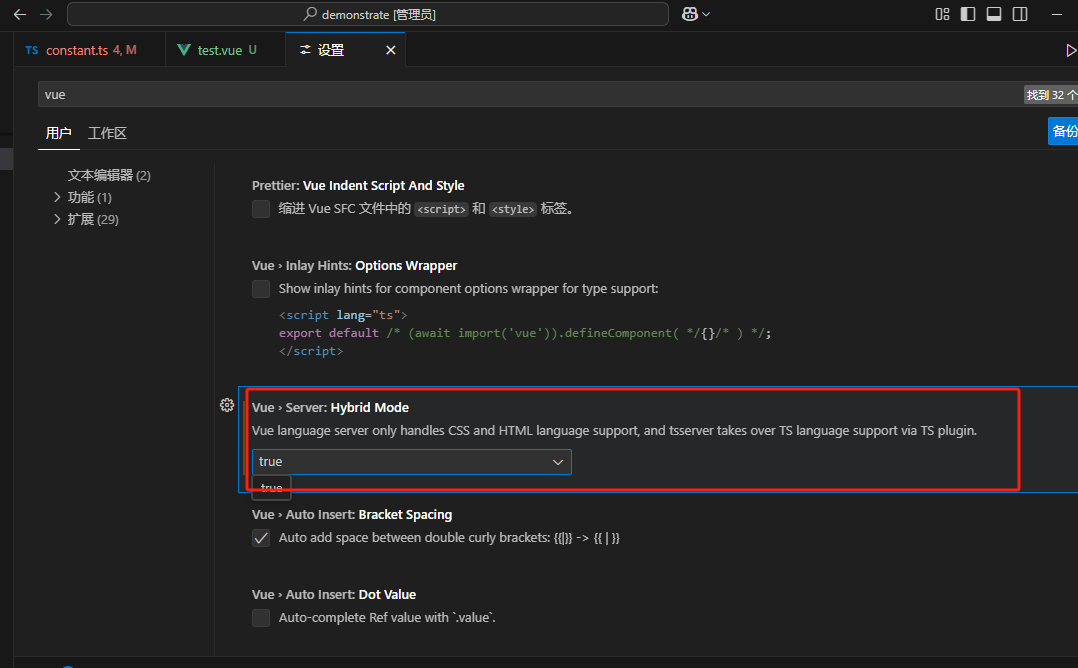The image size is (1078, 668).
Task: Click the 找到 32 个 results badge
Action: click(x=1051, y=95)
